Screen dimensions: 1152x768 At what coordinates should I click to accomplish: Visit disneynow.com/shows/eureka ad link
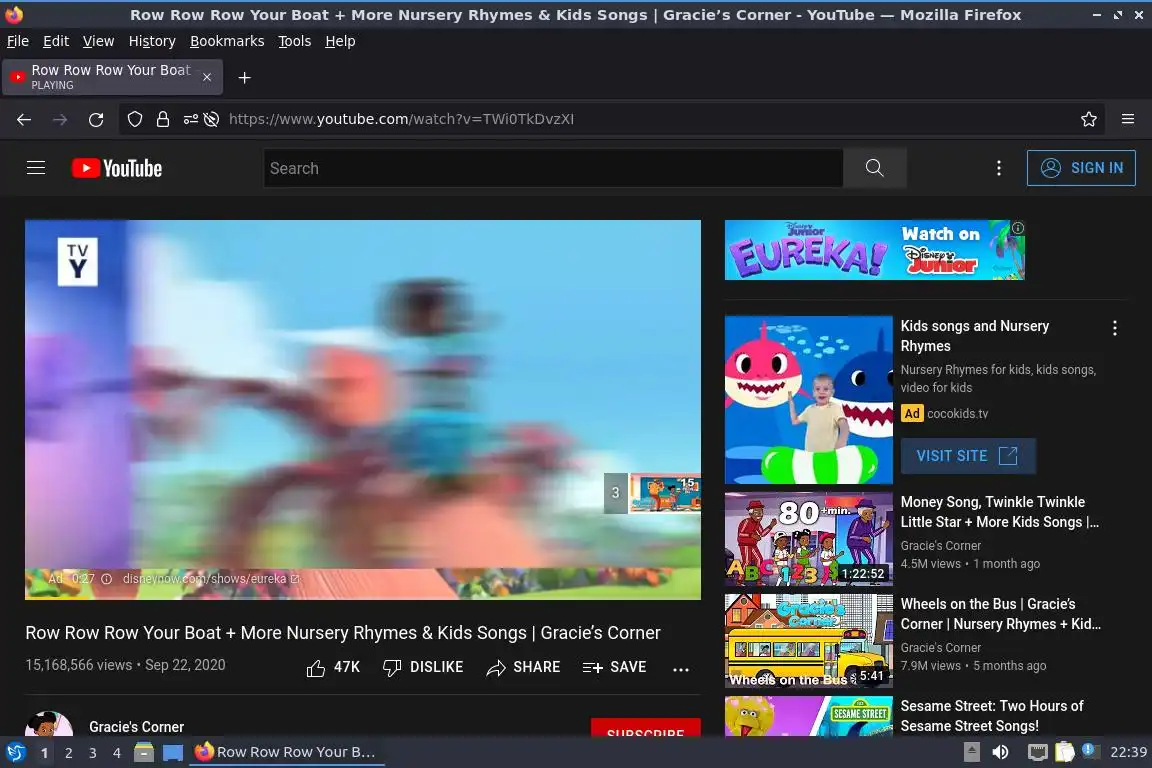tap(211, 579)
